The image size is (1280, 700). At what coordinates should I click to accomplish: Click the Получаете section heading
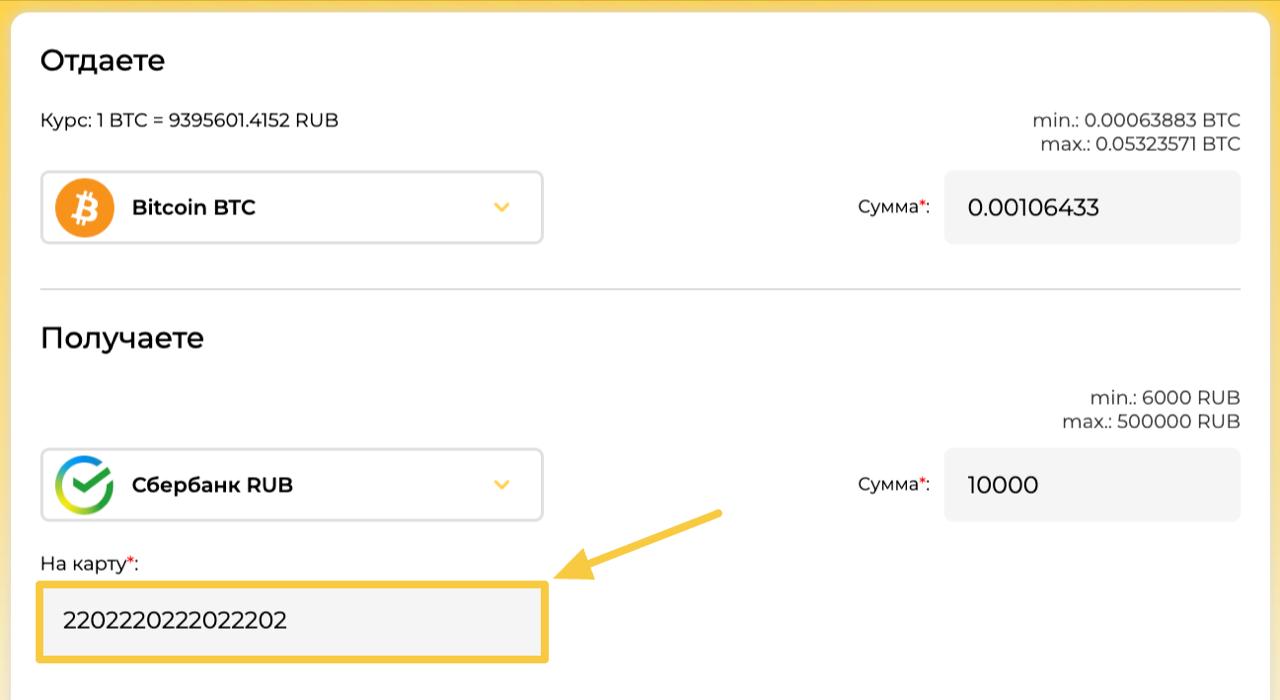coord(122,338)
